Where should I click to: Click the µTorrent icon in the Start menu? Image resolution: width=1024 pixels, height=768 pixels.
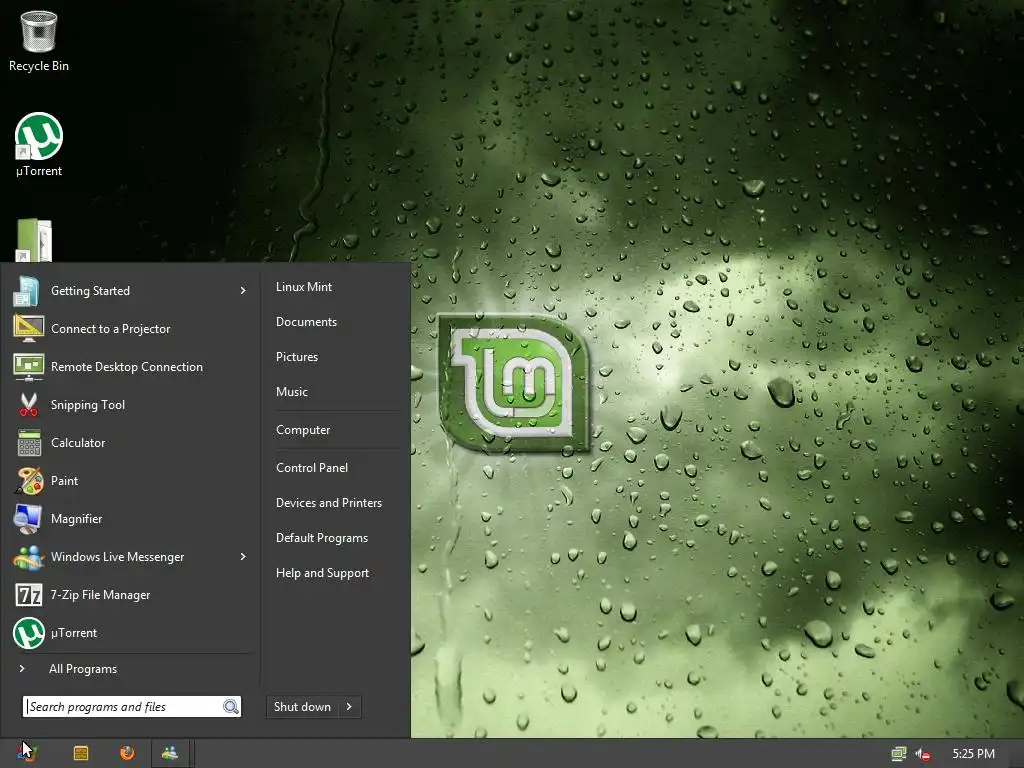pos(29,632)
